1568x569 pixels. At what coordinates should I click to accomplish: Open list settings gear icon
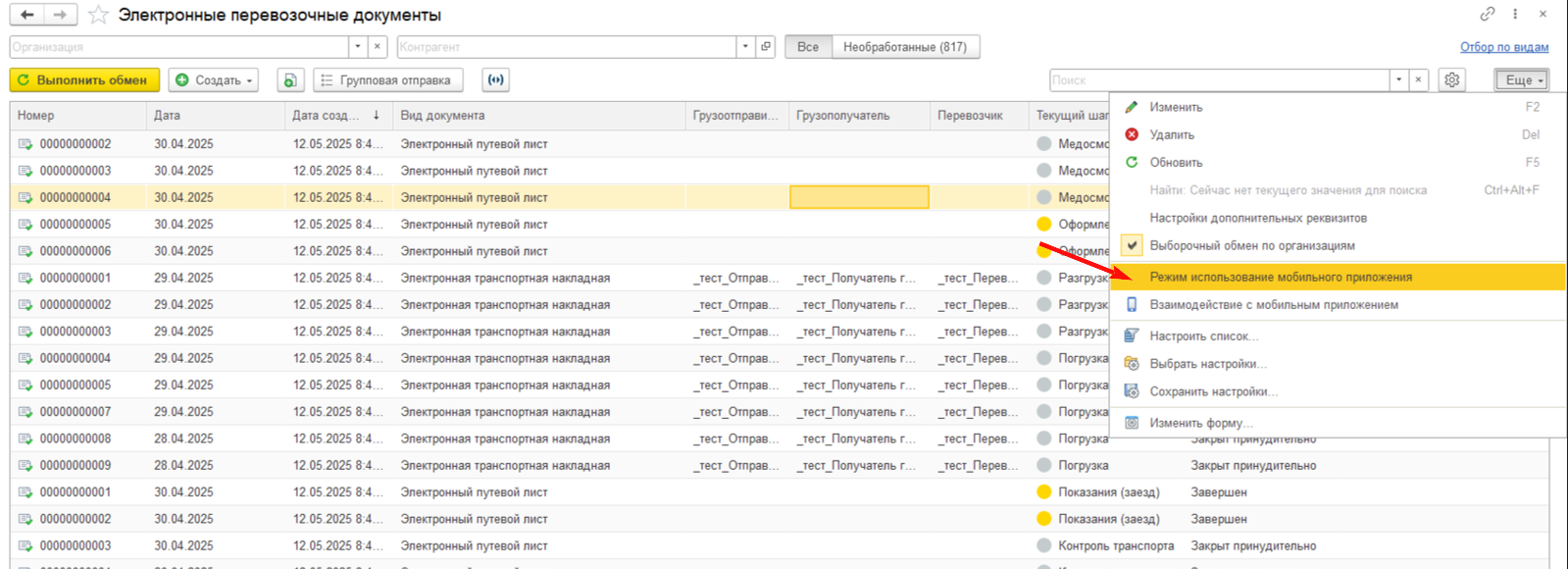click(x=1452, y=80)
